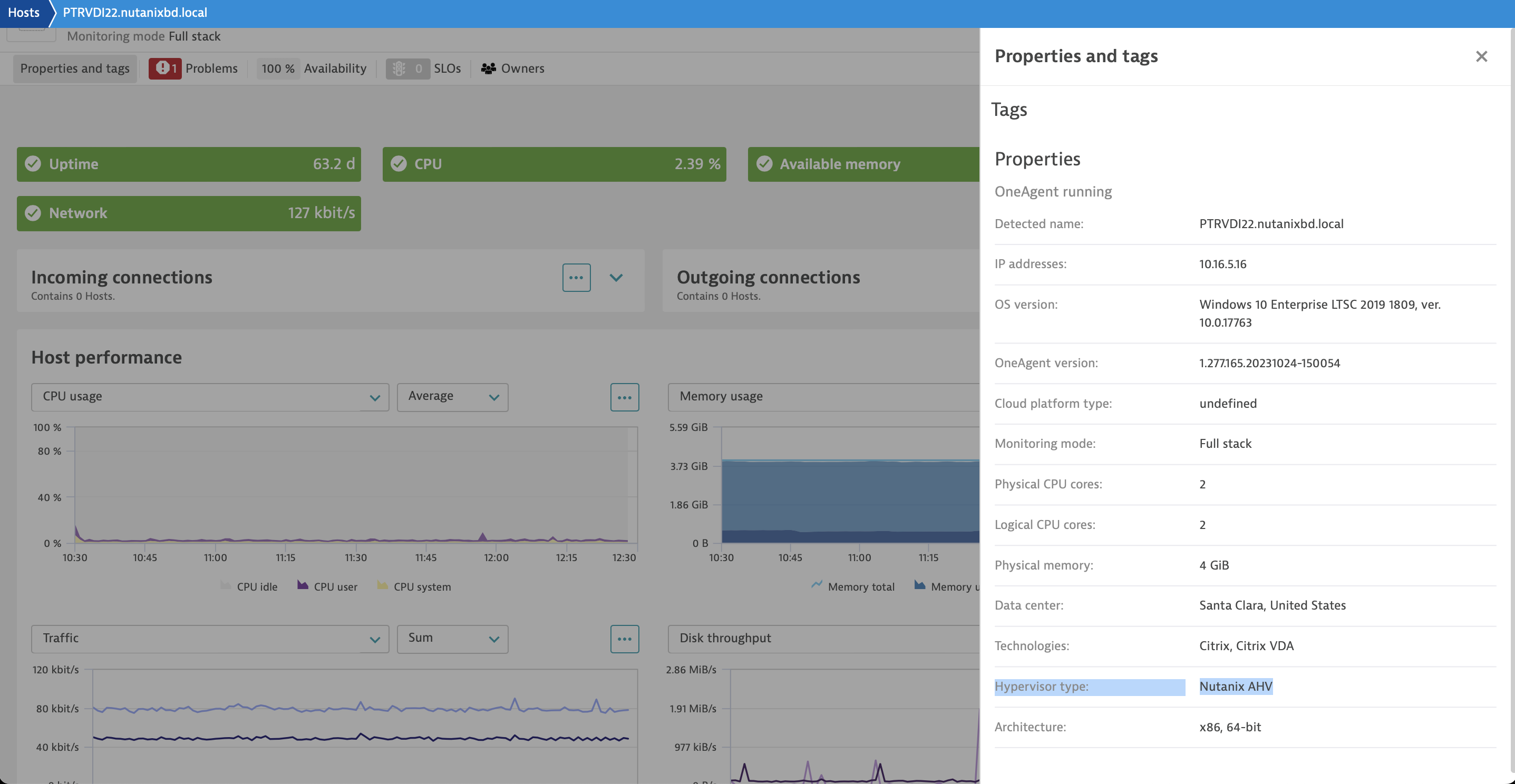Open the Sum aggregation dropdown
Viewport: 1515px width, 784px height.
coord(452,639)
